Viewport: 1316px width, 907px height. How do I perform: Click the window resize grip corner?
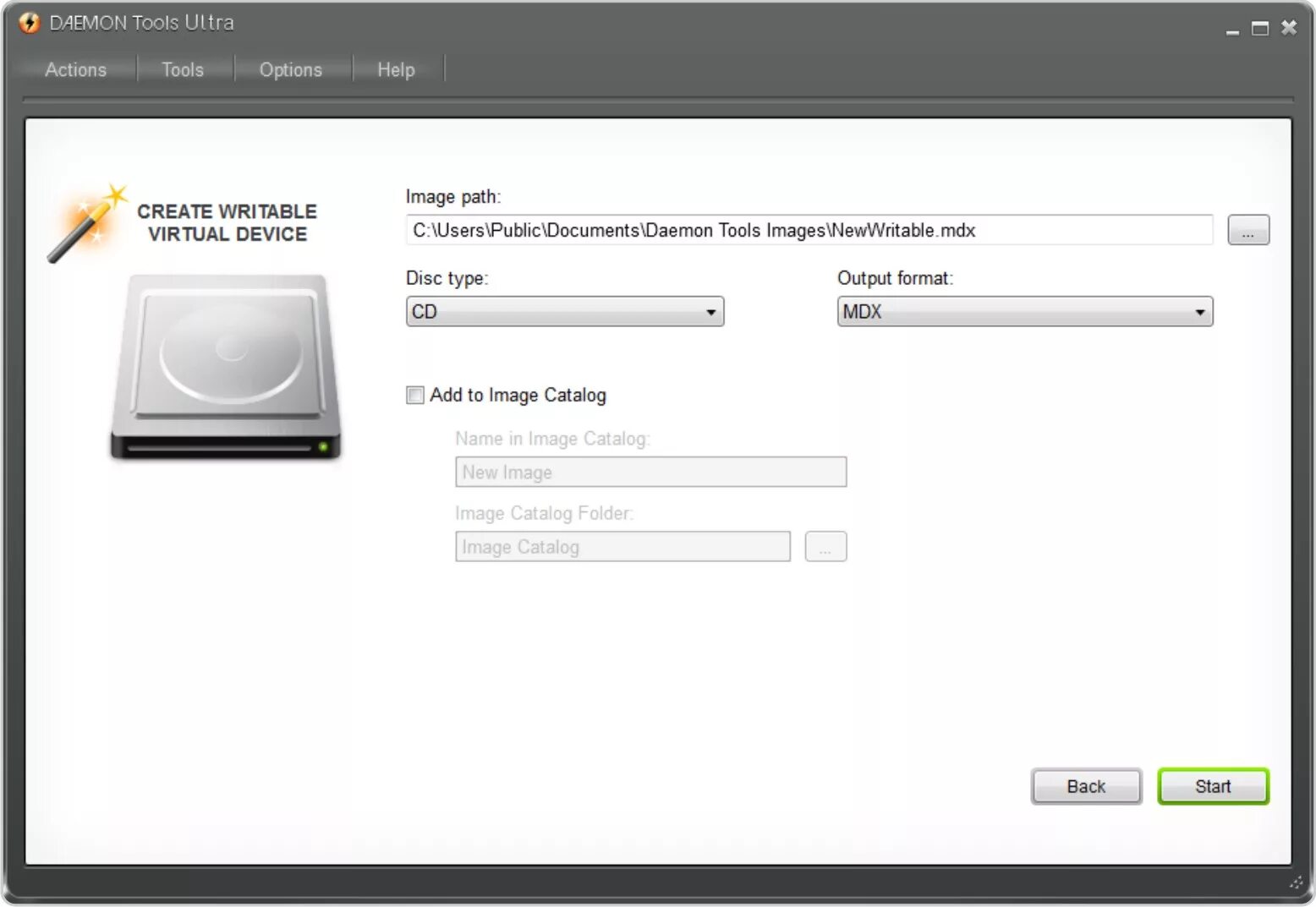tap(1297, 882)
